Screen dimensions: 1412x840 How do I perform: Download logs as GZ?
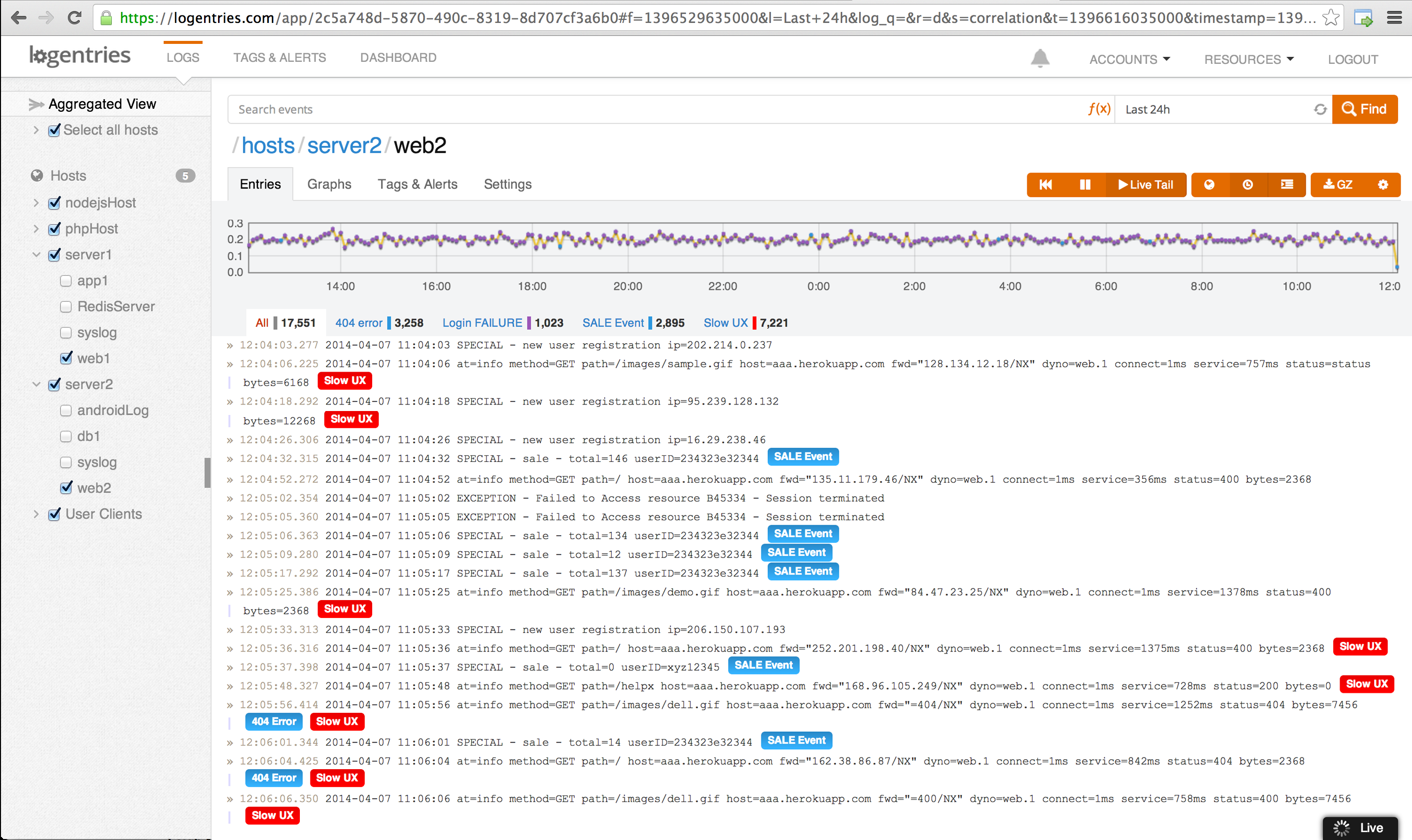pyautogui.click(x=1337, y=185)
